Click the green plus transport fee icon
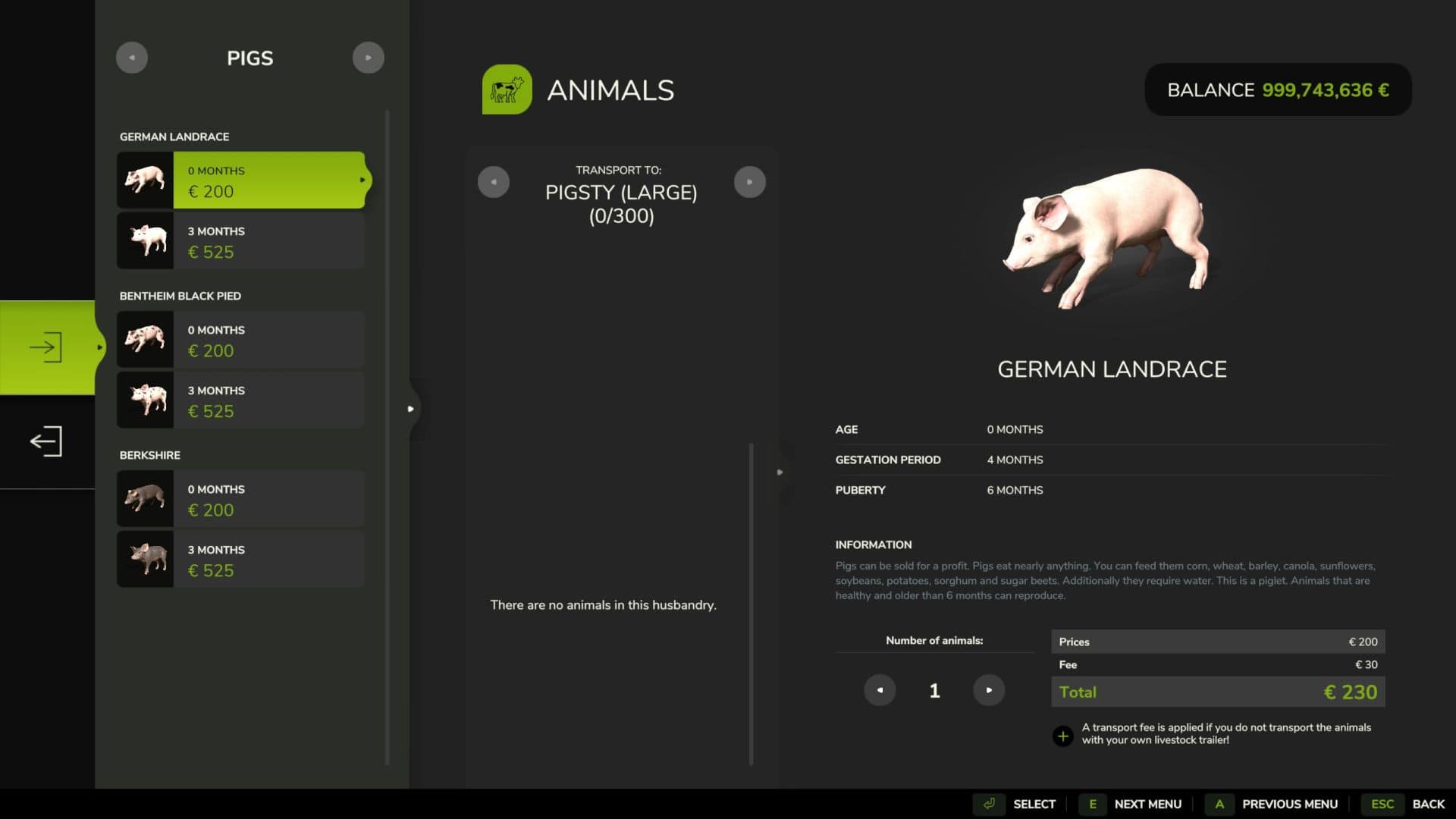The height and width of the screenshot is (819, 1456). click(1063, 736)
